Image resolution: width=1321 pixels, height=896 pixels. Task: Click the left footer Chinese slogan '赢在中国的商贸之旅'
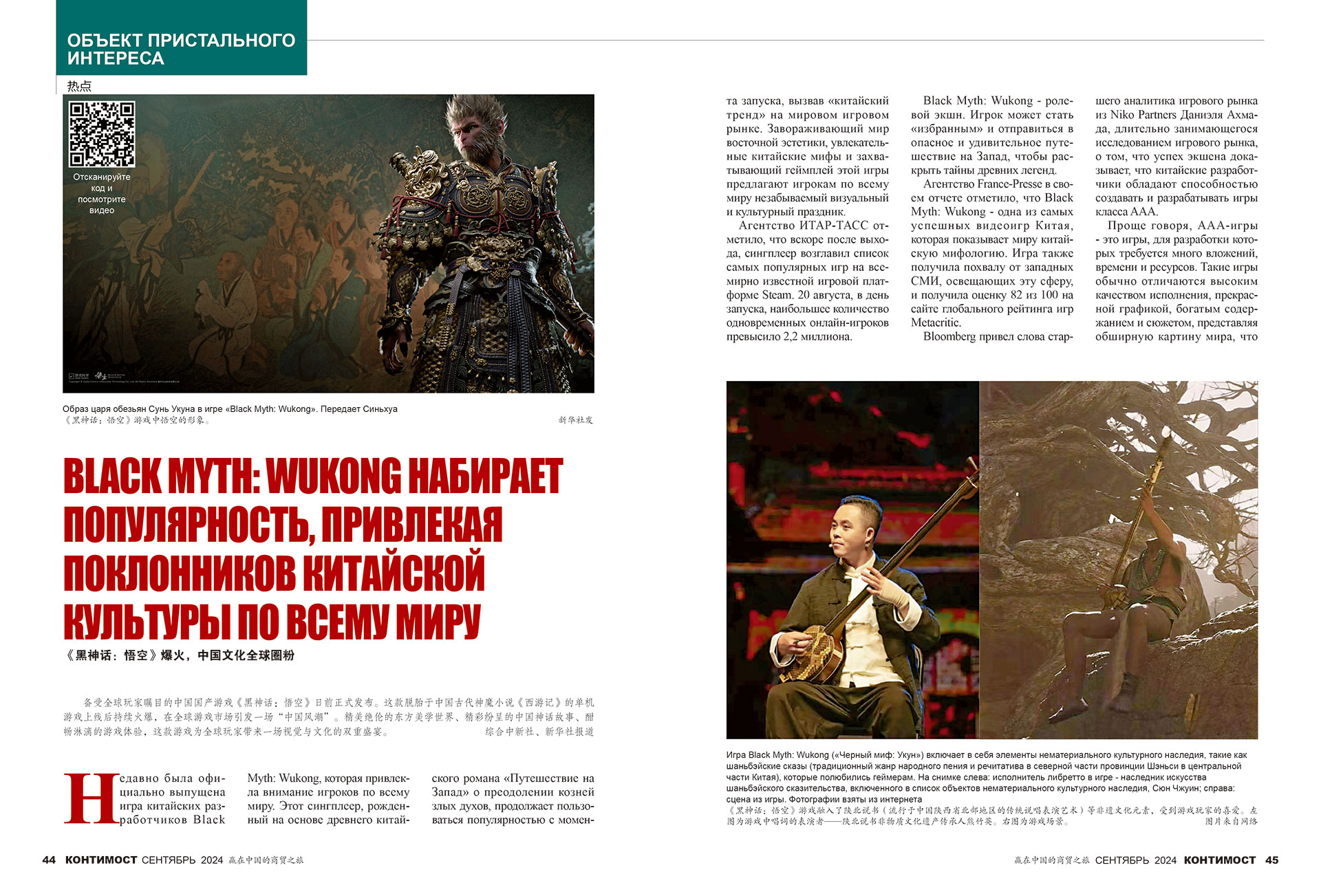pos(266,860)
